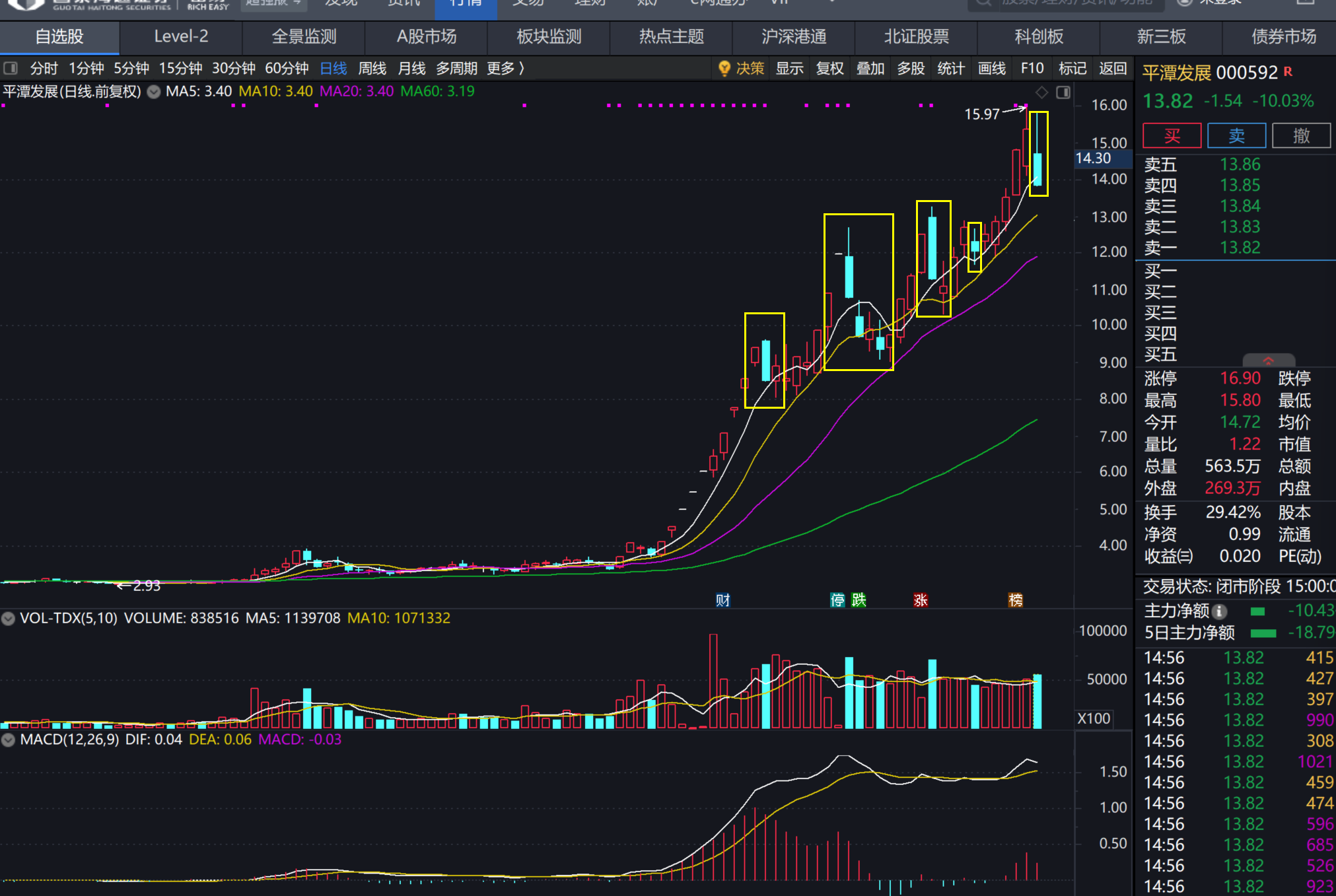Switch to the 科创板 tab
This screenshot has height=896, width=1336.
click(1038, 37)
